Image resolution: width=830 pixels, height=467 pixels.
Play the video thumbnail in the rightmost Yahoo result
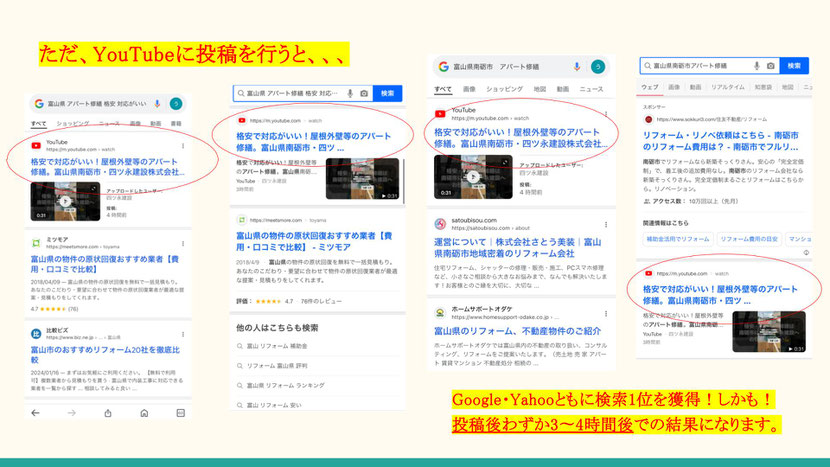[769, 332]
